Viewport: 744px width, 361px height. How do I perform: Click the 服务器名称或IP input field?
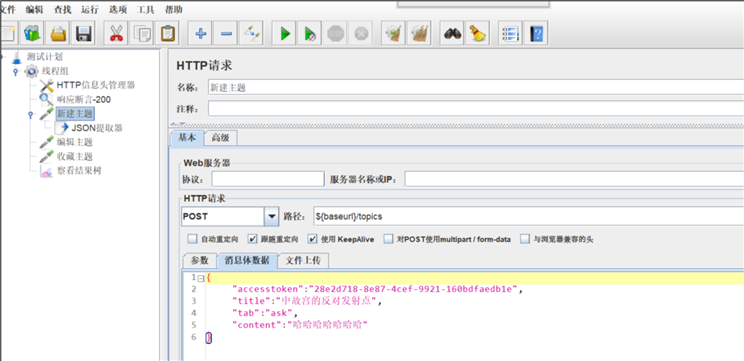click(x=574, y=179)
